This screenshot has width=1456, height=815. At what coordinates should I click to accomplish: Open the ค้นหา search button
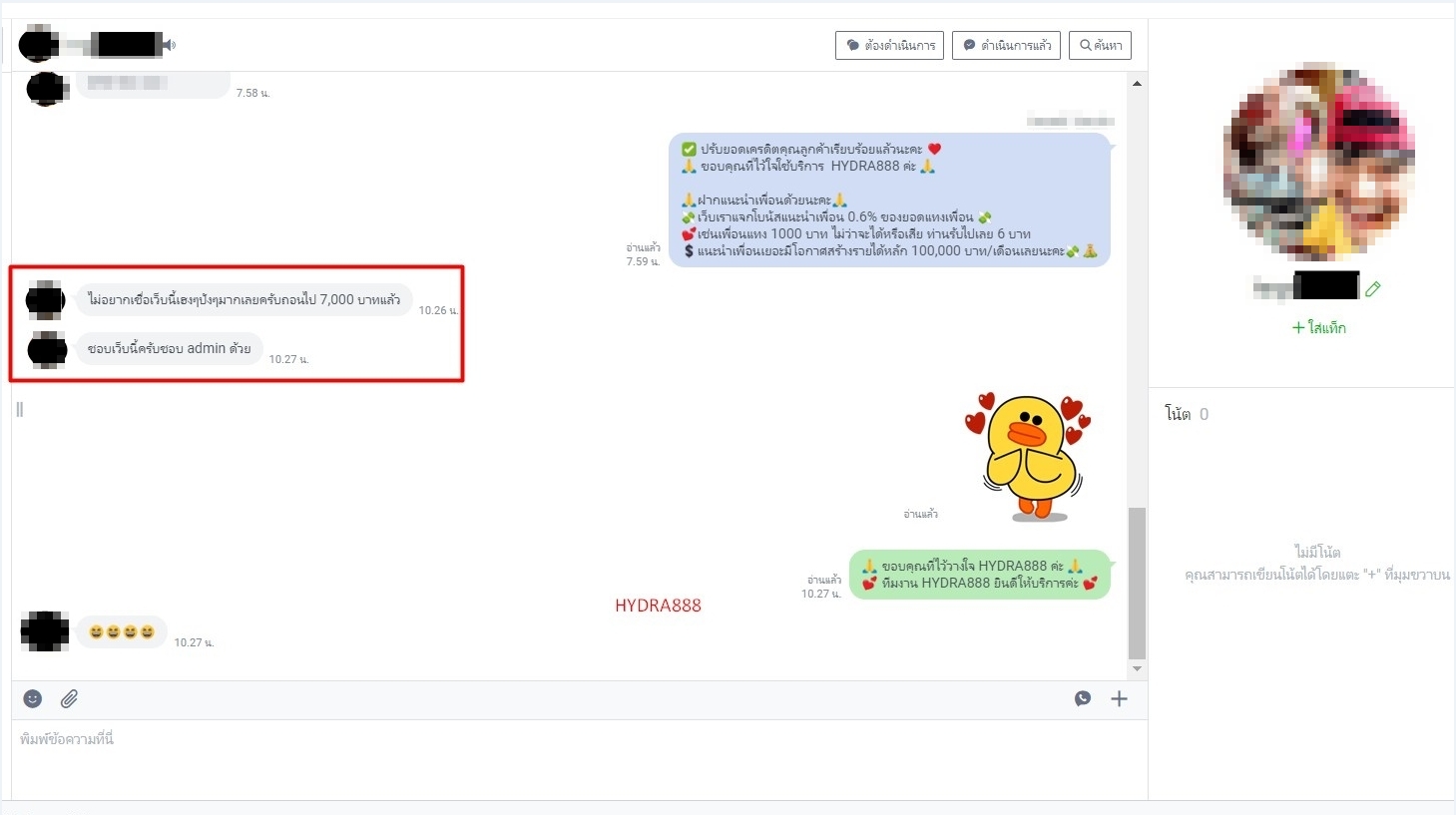[x=1100, y=45]
